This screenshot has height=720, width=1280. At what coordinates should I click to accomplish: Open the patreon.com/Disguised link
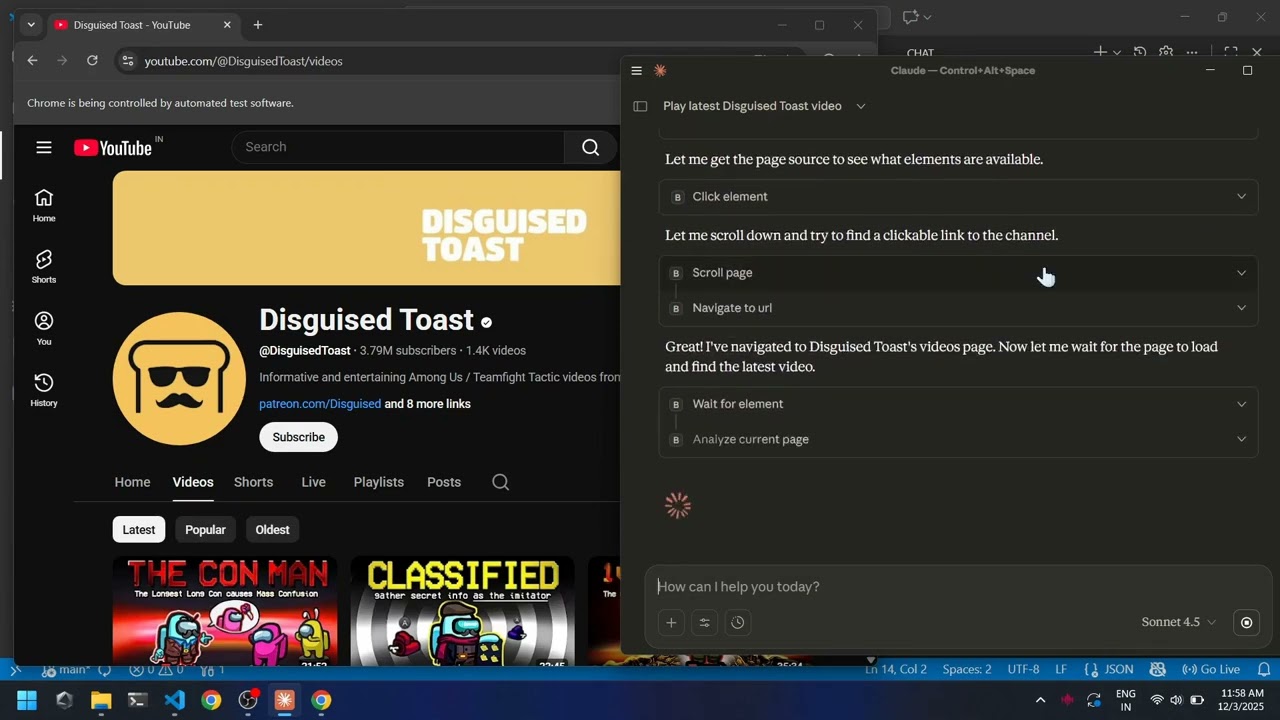pos(320,404)
